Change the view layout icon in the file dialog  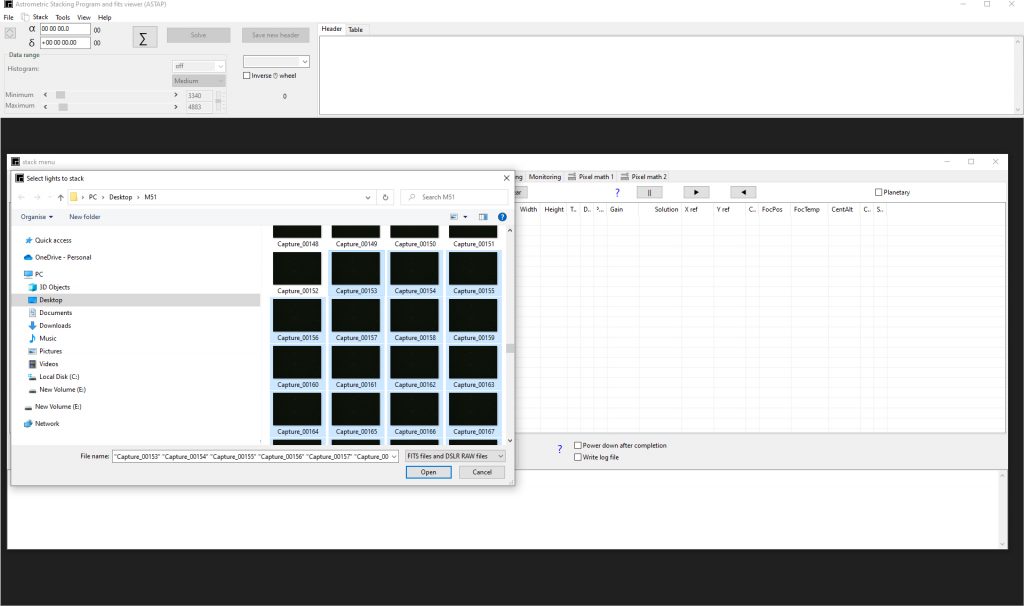click(x=454, y=217)
